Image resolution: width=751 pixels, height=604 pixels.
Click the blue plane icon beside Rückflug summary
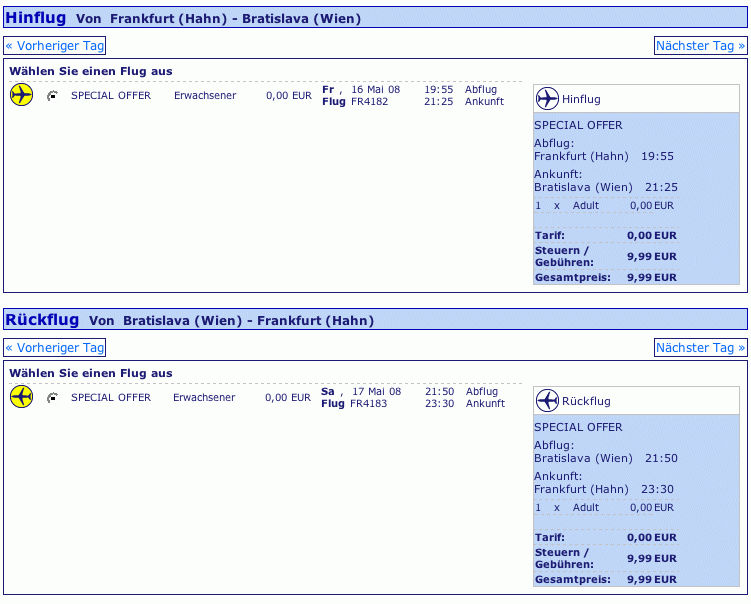[x=547, y=401]
